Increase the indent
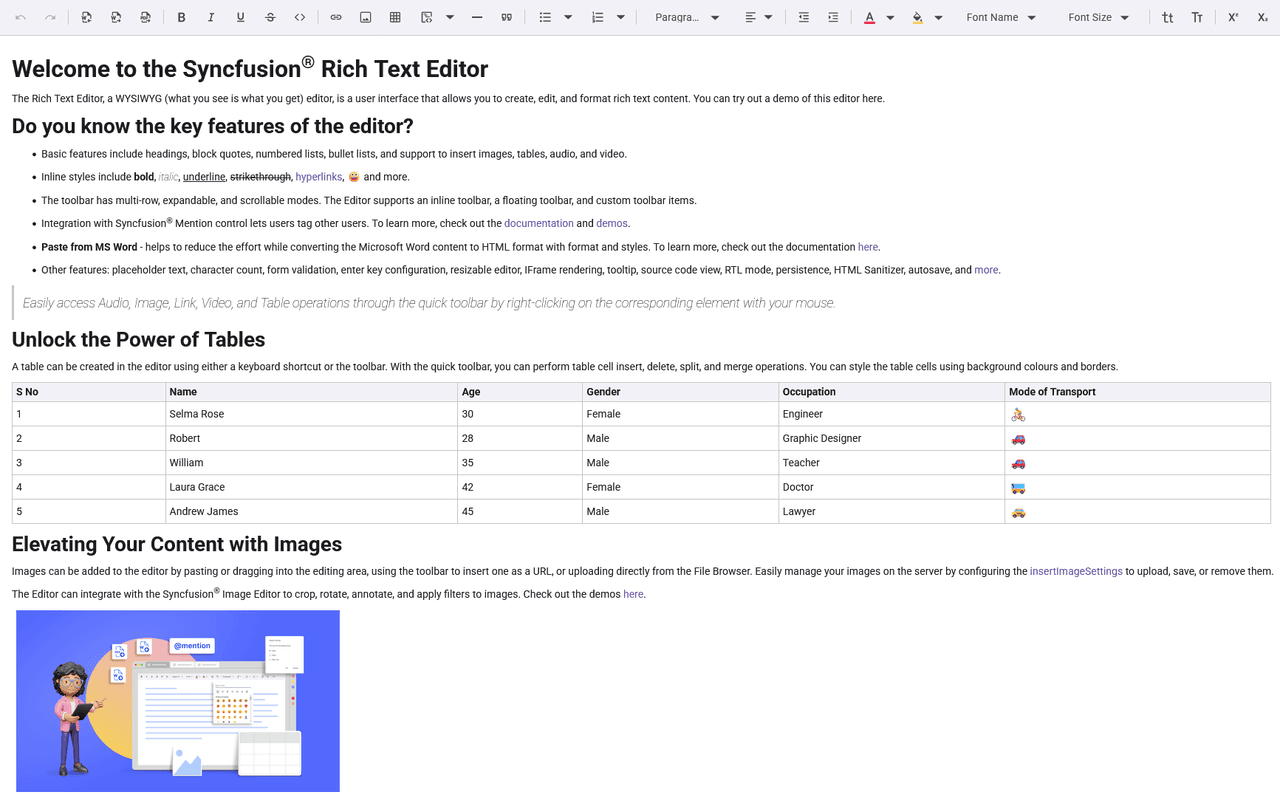This screenshot has height=807, width=1280. click(833, 17)
